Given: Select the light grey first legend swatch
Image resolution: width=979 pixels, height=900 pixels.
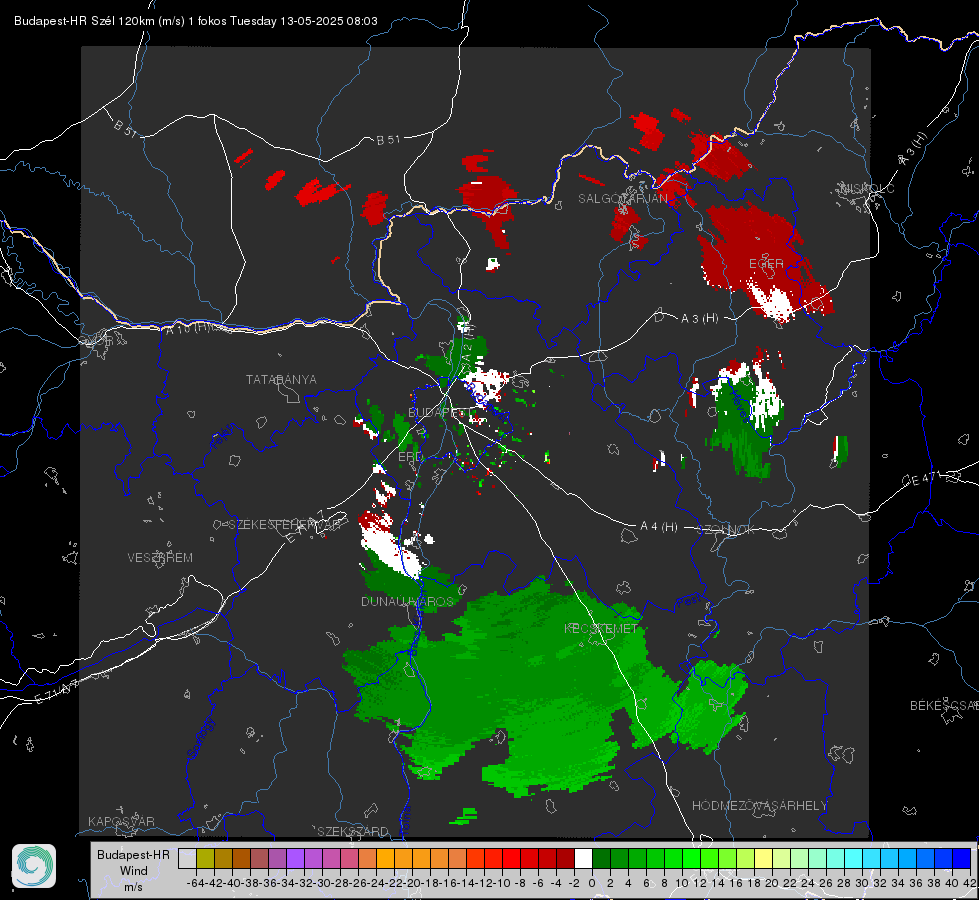Looking at the screenshot, I should [187, 858].
